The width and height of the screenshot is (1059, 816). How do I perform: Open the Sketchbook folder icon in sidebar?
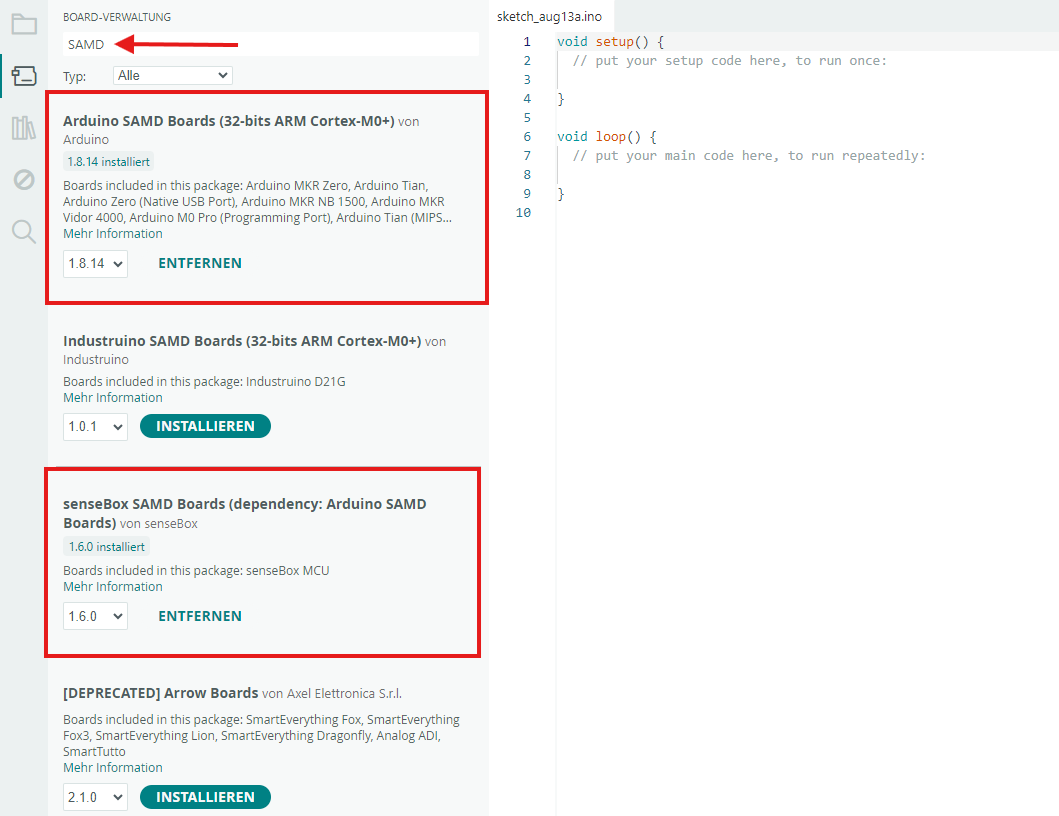[24, 25]
